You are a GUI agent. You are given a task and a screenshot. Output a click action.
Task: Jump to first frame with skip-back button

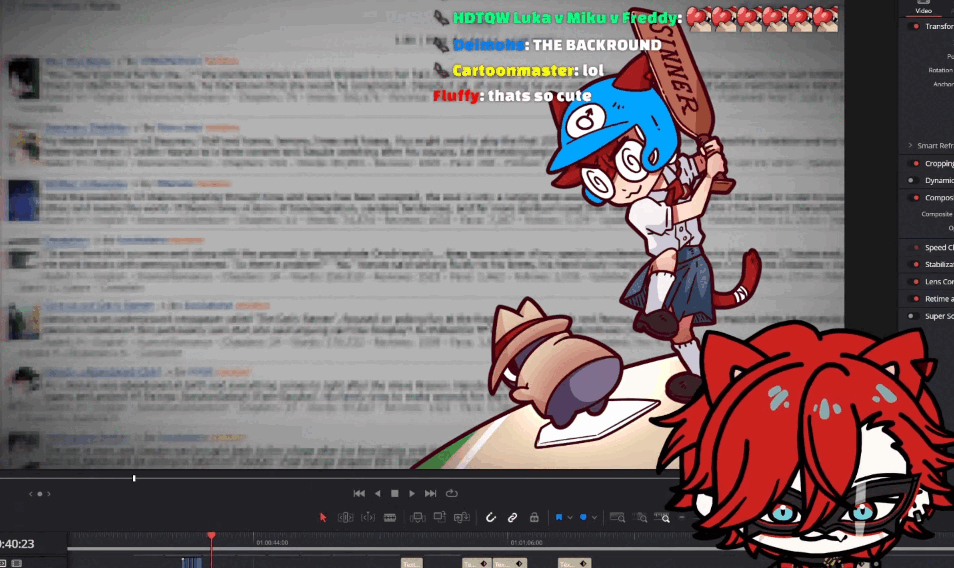359,493
